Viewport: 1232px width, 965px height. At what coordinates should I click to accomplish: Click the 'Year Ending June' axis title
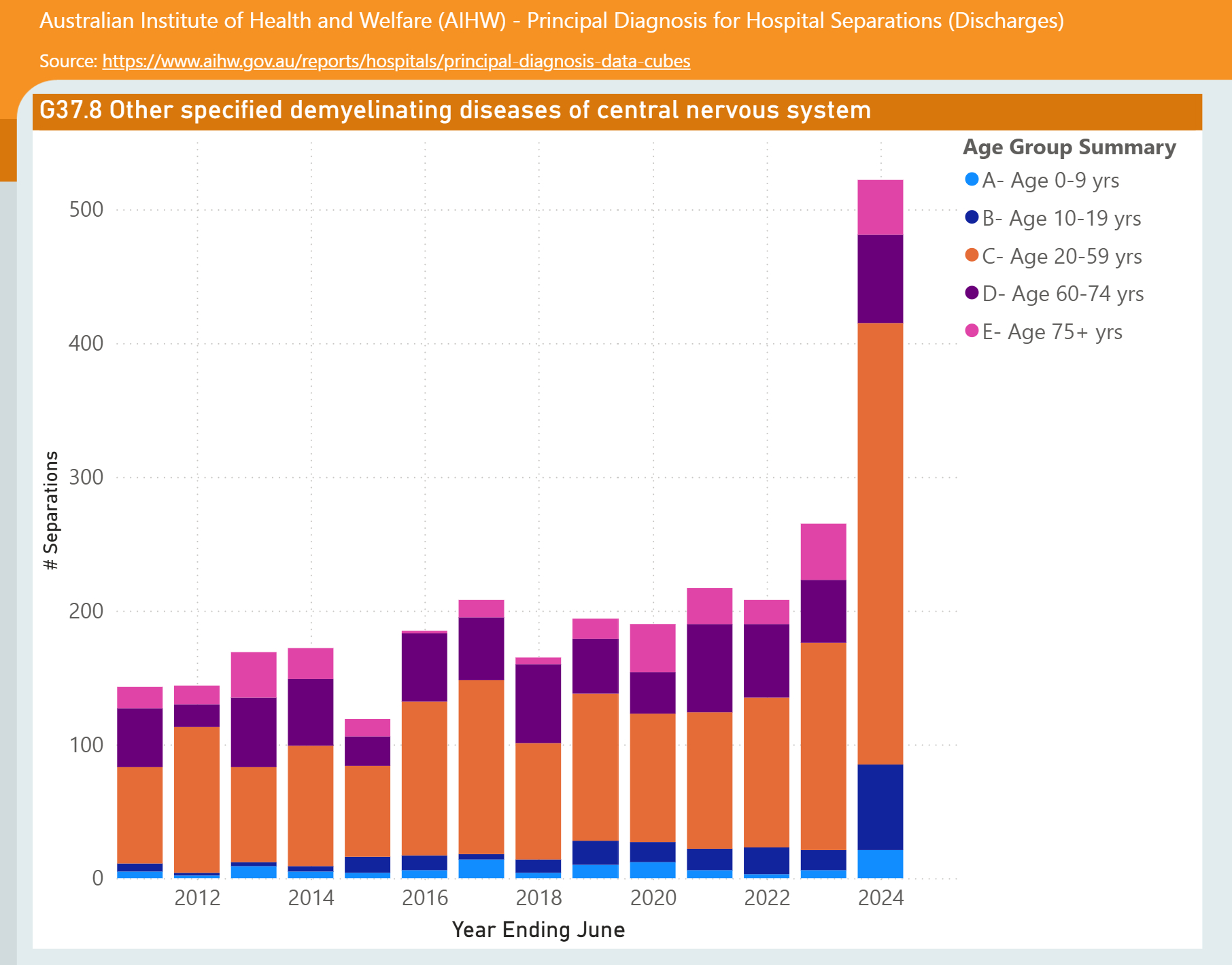click(x=538, y=930)
